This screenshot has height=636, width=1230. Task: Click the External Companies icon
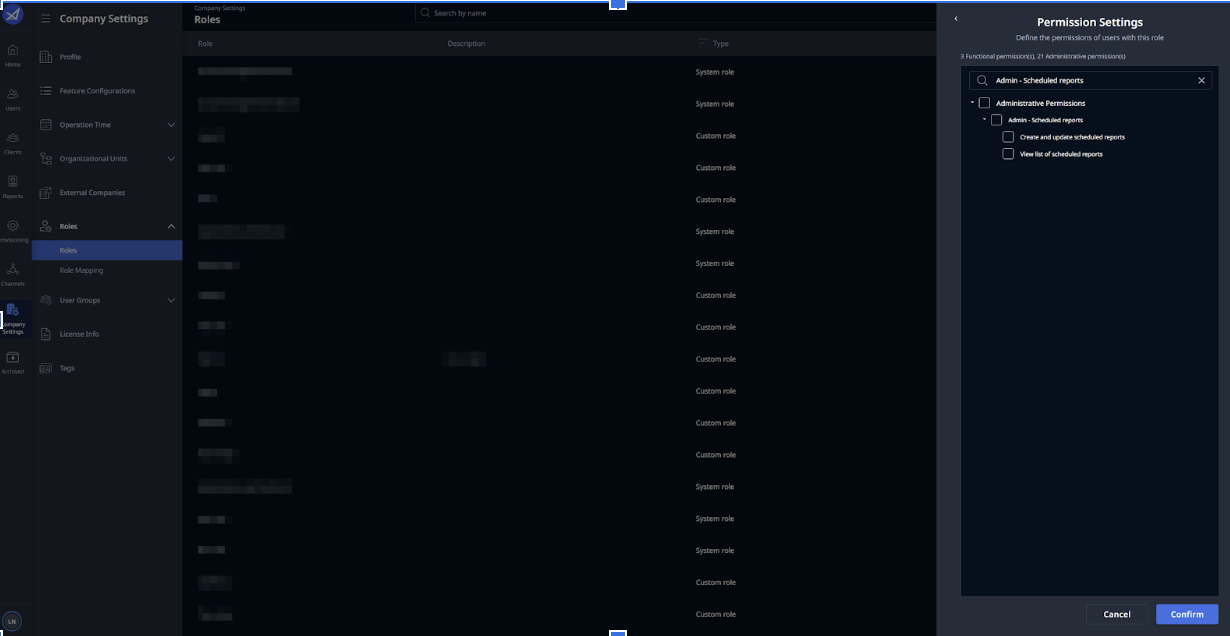46,193
